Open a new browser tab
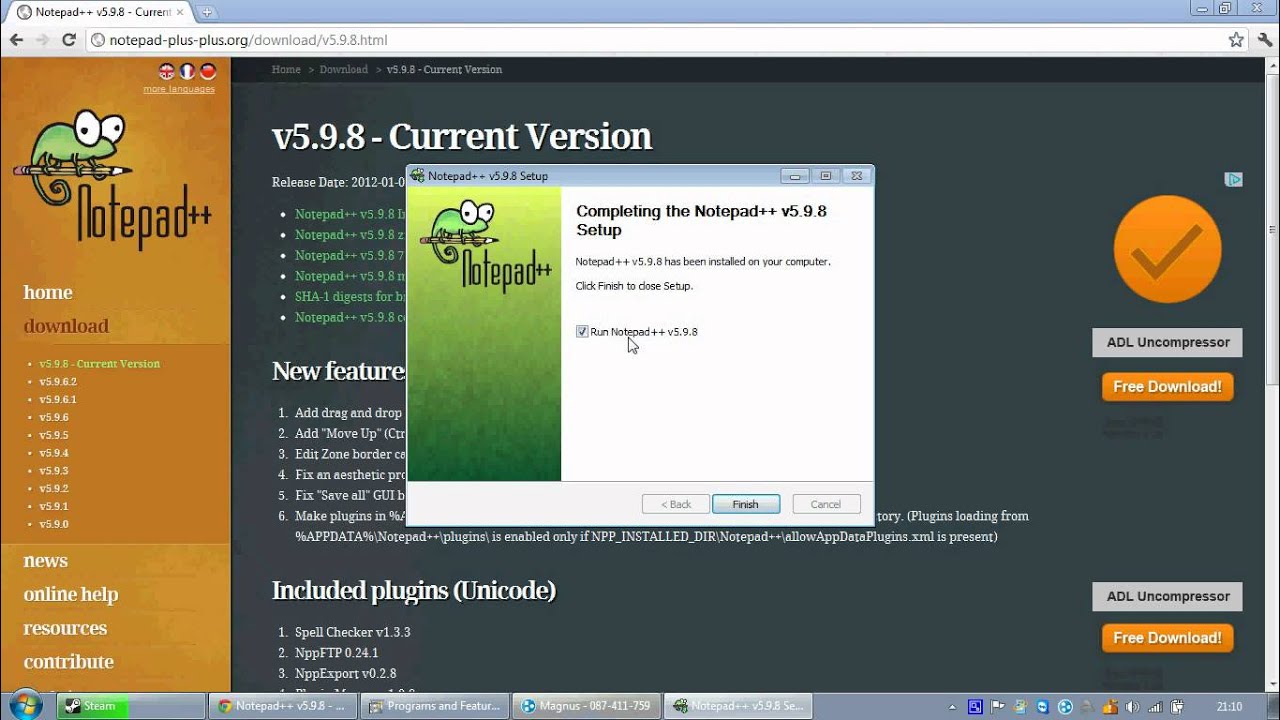Viewport: 1280px width, 720px height. (x=207, y=13)
